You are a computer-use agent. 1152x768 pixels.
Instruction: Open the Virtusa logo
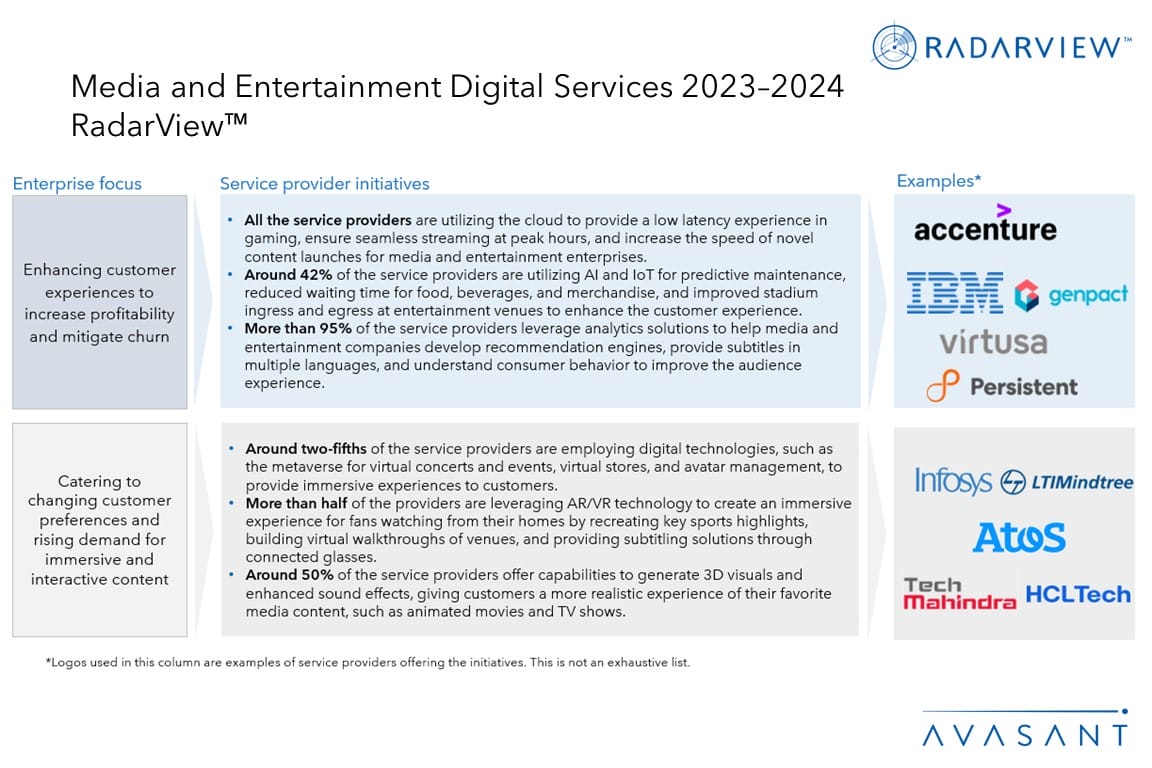[x=993, y=342]
